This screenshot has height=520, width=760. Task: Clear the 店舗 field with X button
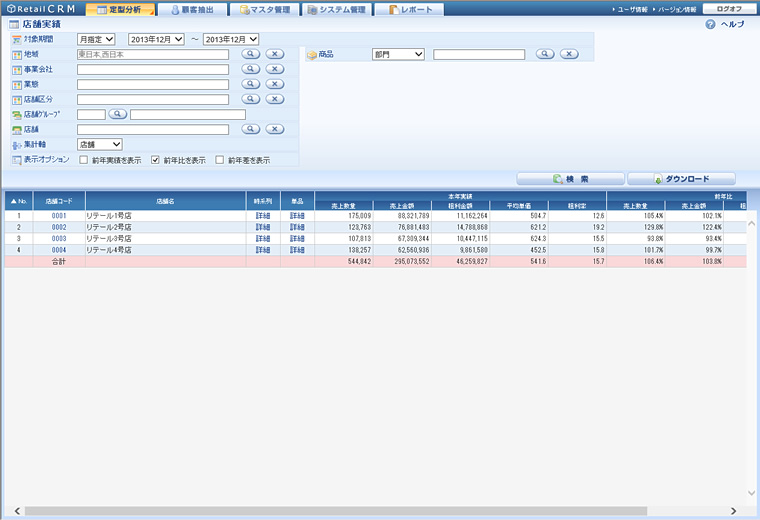point(275,129)
